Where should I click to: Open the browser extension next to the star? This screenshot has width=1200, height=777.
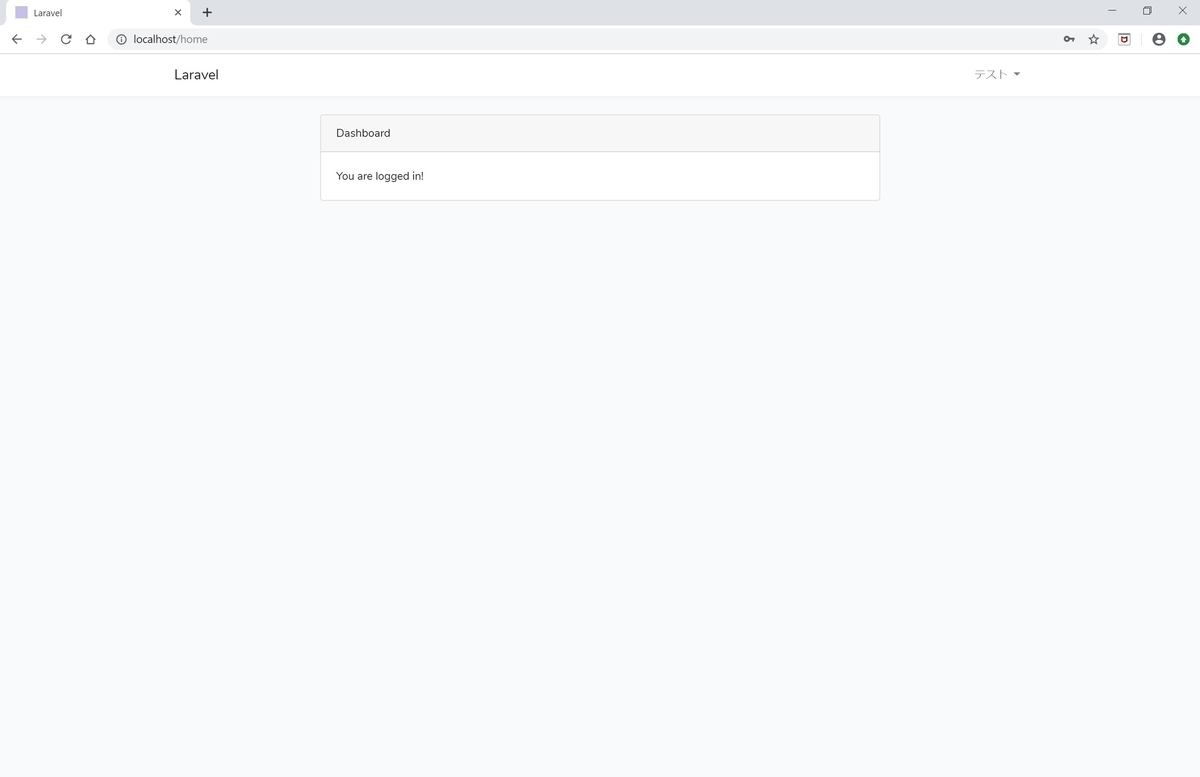click(1123, 39)
